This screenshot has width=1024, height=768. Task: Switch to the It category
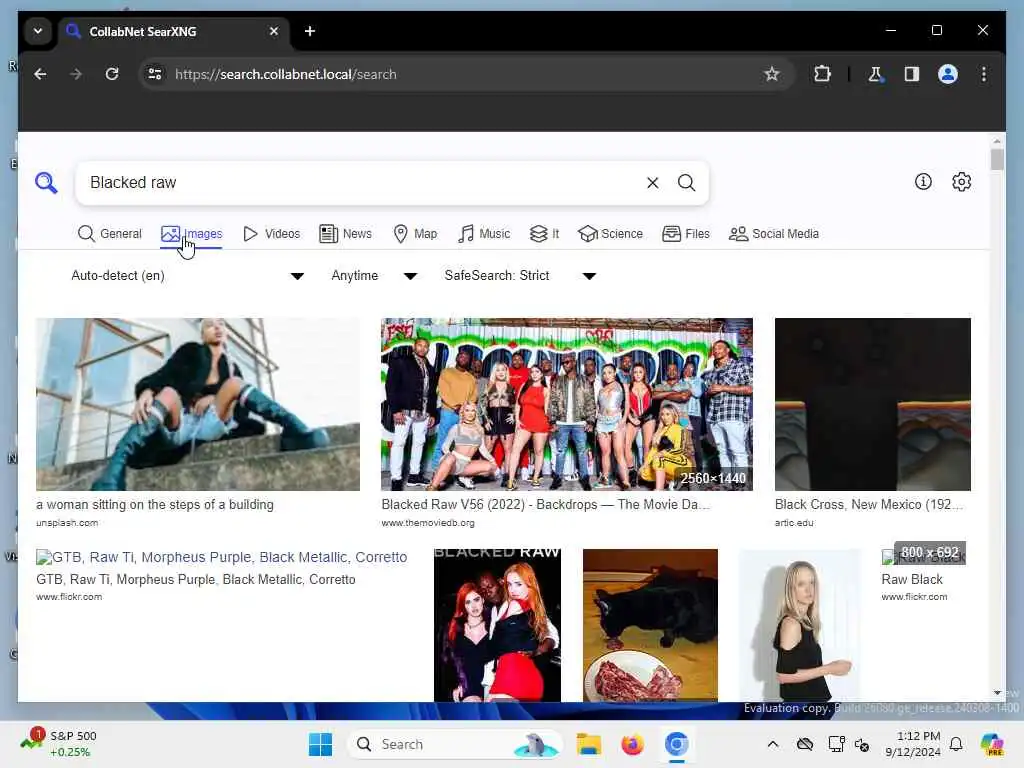[x=544, y=234]
